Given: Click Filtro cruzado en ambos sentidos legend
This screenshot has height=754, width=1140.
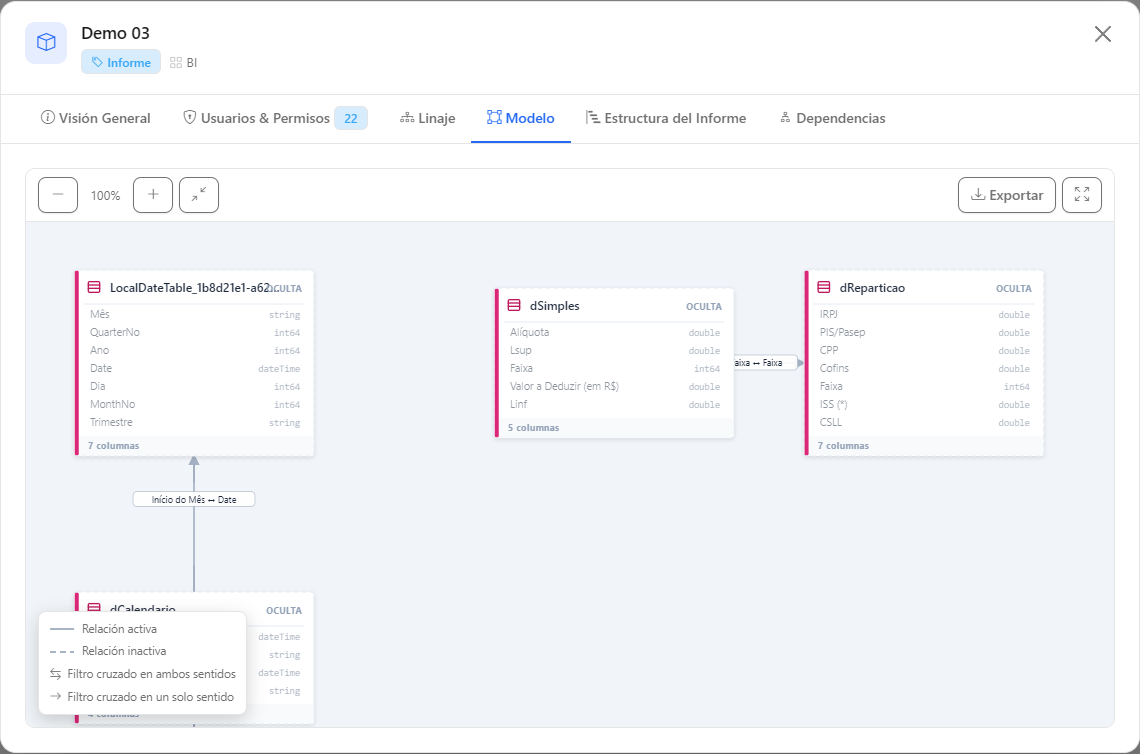Looking at the screenshot, I should [142, 674].
